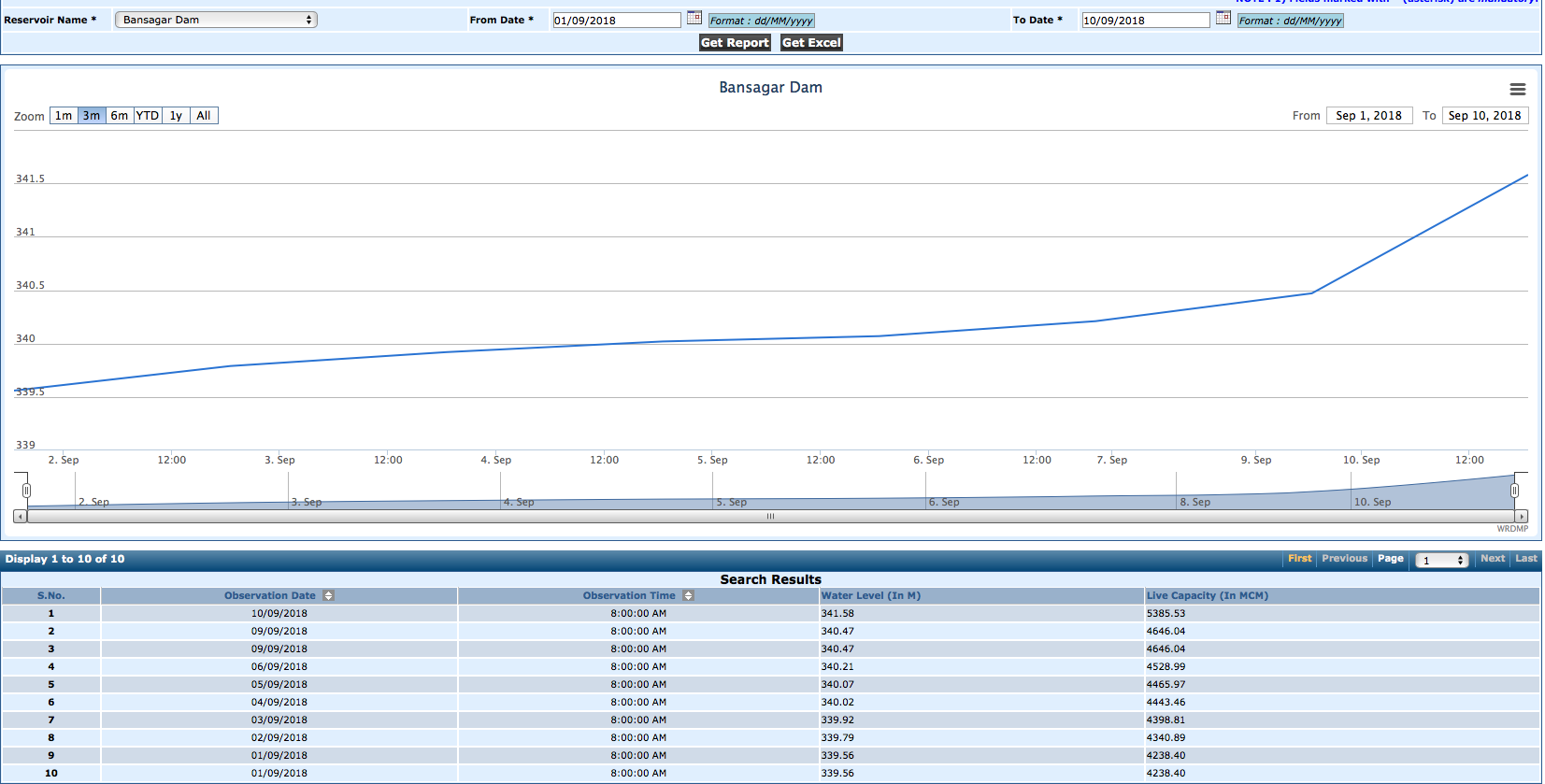Click the Get Report button
Image resolution: width=1545 pixels, height=784 pixels.
tap(735, 43)
